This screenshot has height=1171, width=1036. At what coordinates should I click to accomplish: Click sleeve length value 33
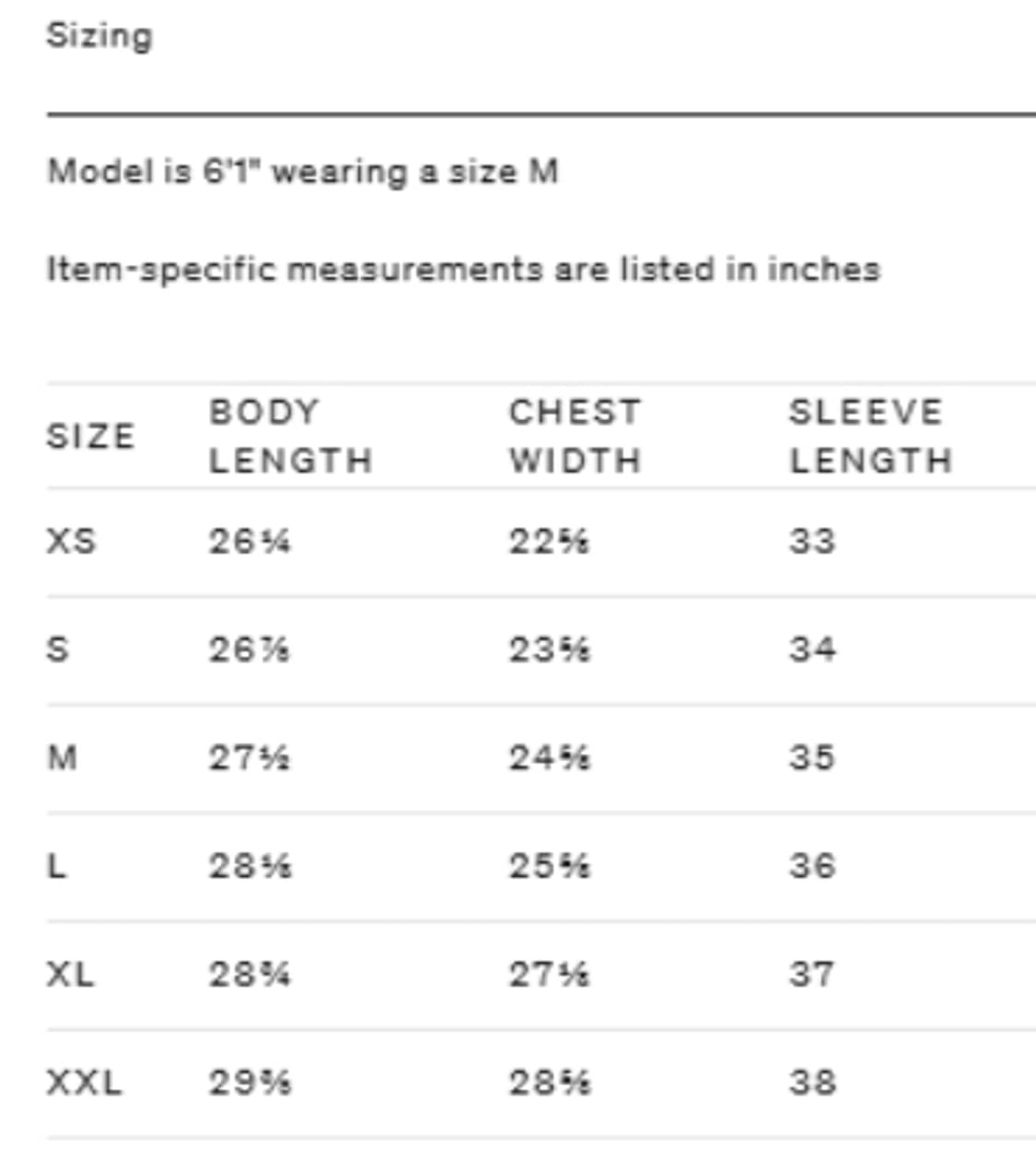[812, 541]
